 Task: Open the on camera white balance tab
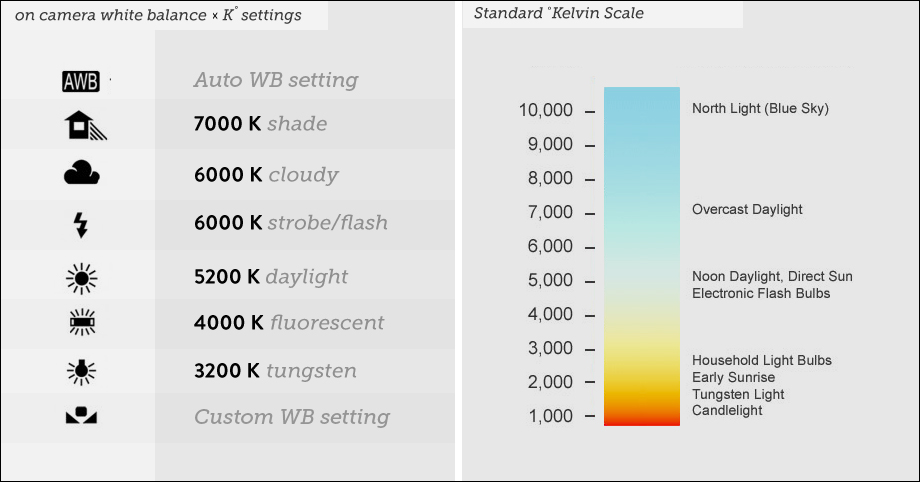pyautogui.click(x=158, y=15)
